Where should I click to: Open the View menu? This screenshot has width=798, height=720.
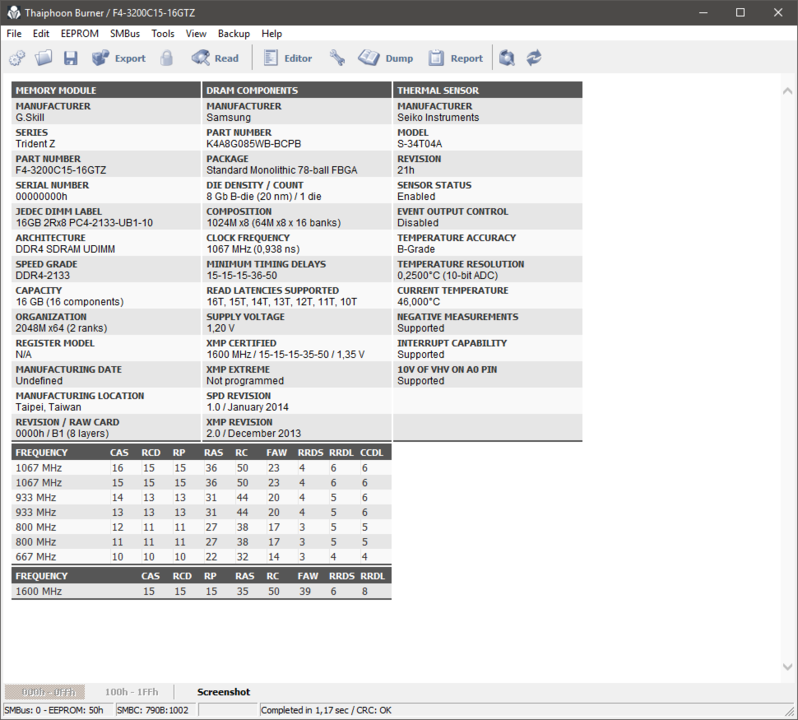196,34
